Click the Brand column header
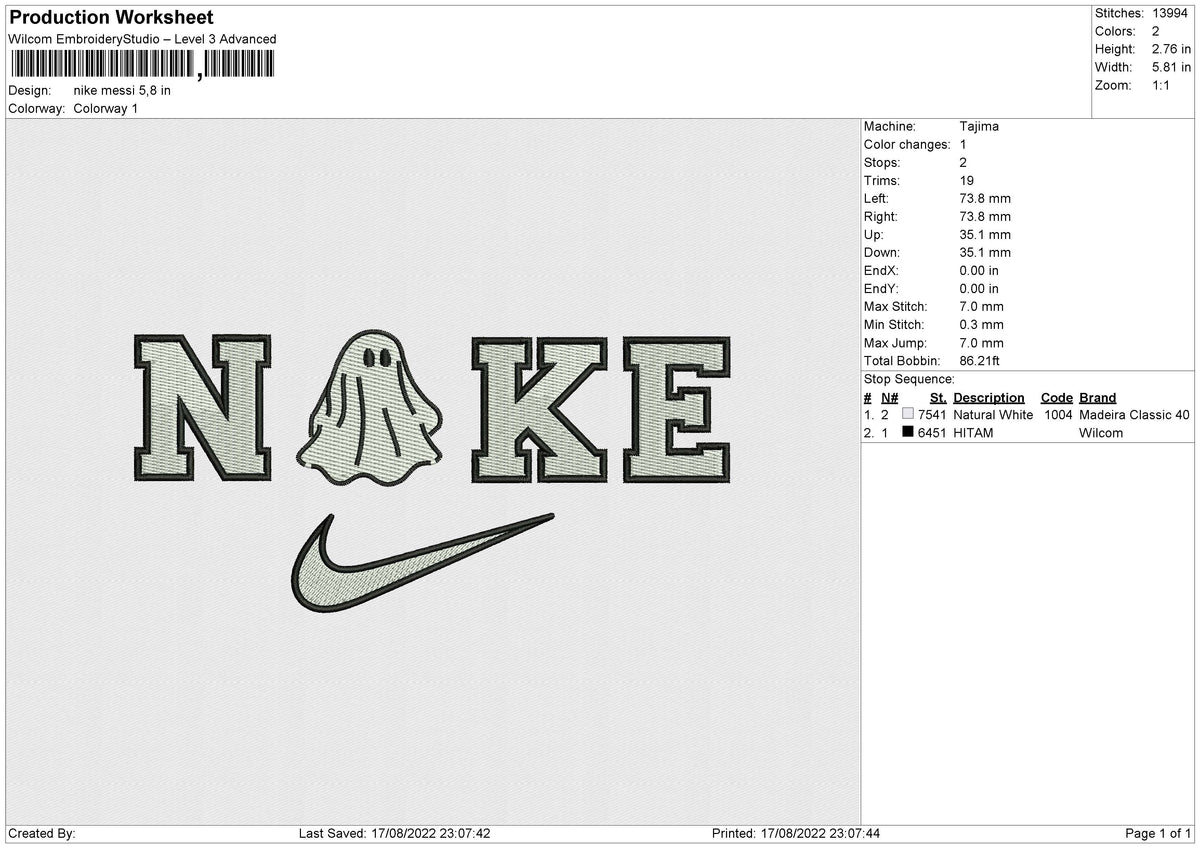 1096,397
